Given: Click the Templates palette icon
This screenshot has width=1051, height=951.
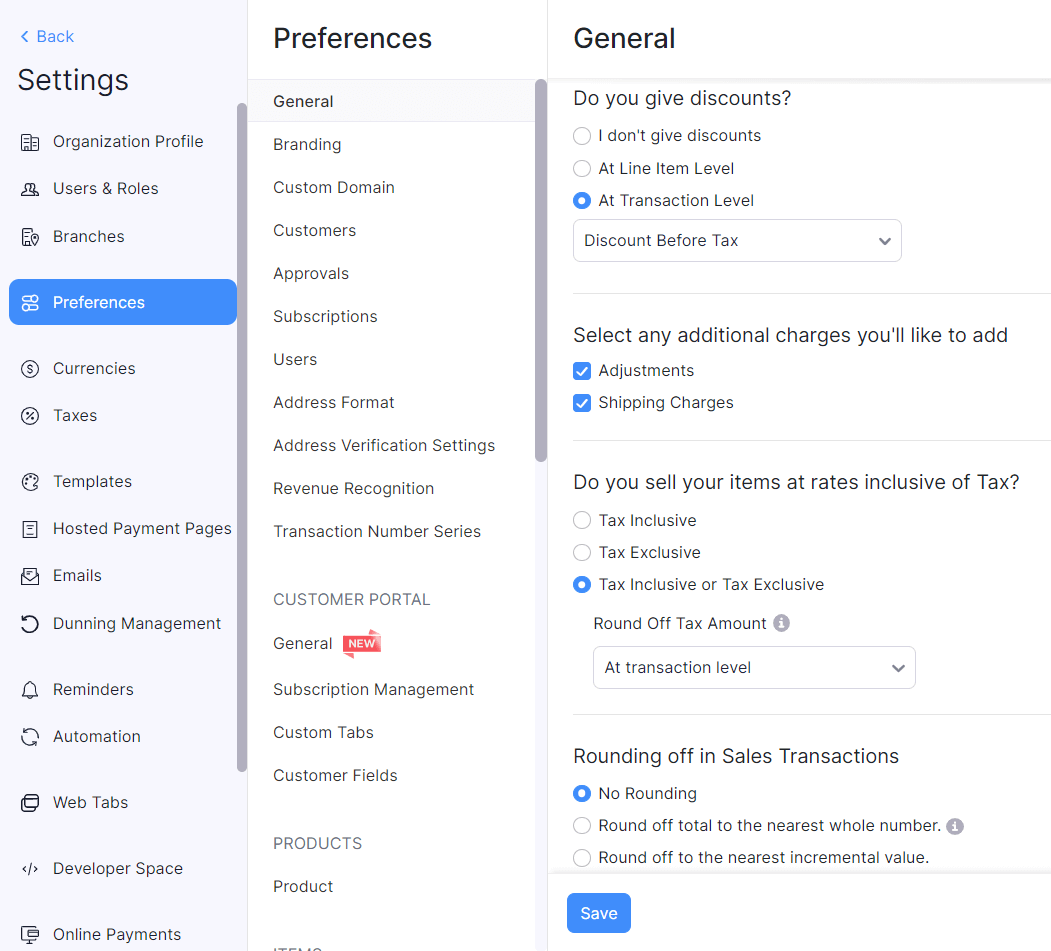Looking at the screenshot, I should [x=30, y=482].
